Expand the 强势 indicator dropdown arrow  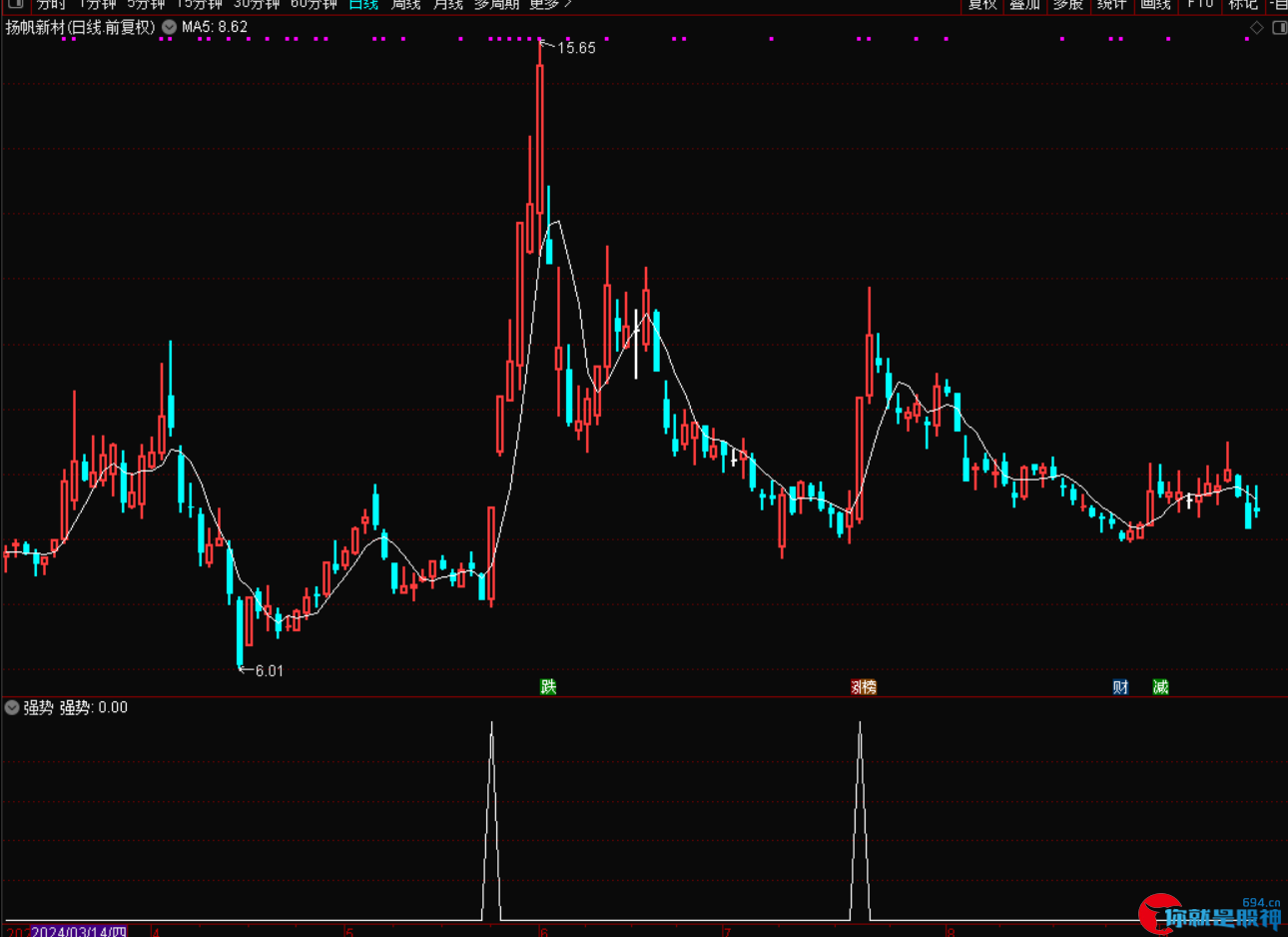click(12, 707)
